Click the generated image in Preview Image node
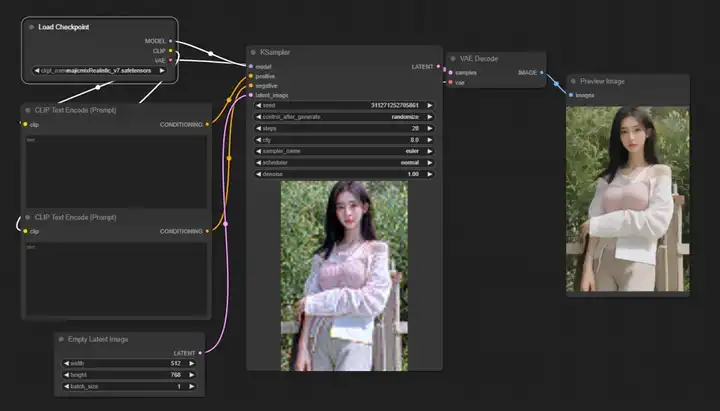The width and height of the screenshot is (720, 411). coord(627,198)
